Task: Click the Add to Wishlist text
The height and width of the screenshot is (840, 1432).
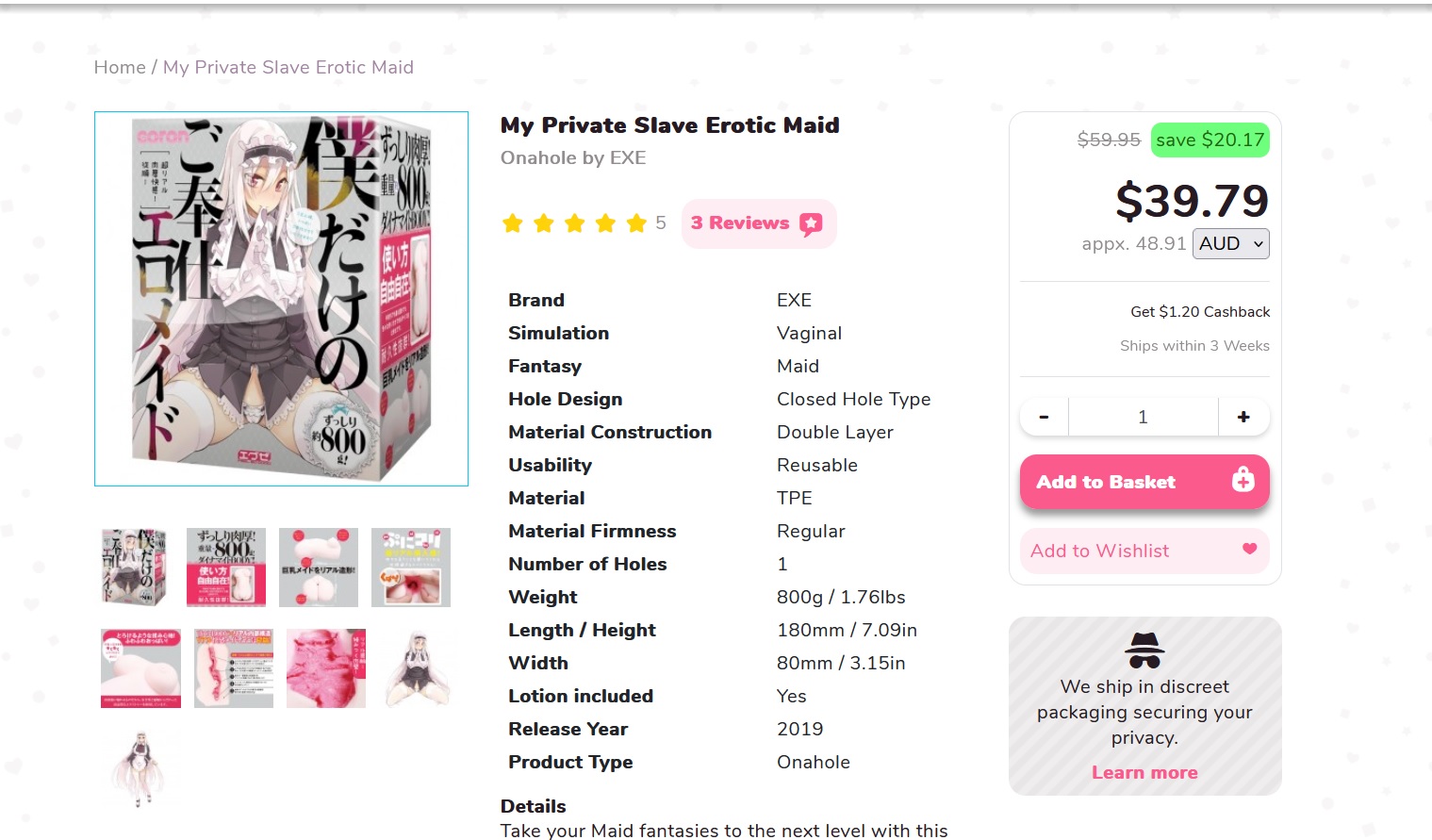Action: [x=1099, y=551]
